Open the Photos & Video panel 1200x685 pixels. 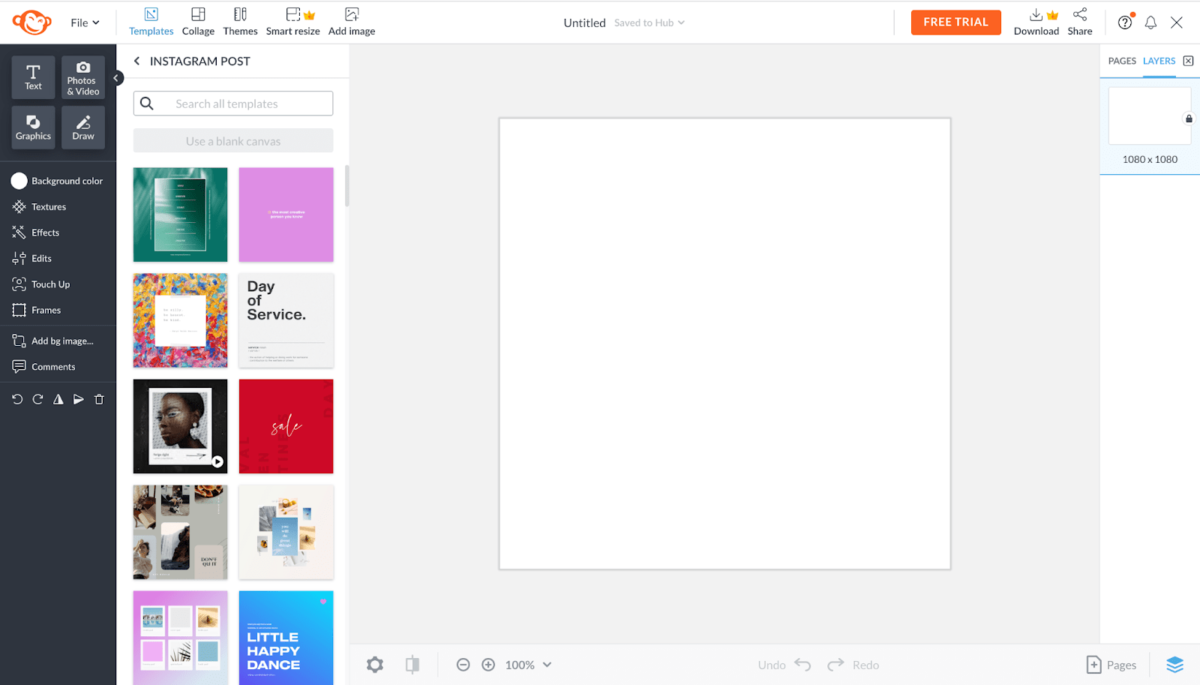point(82,76)
